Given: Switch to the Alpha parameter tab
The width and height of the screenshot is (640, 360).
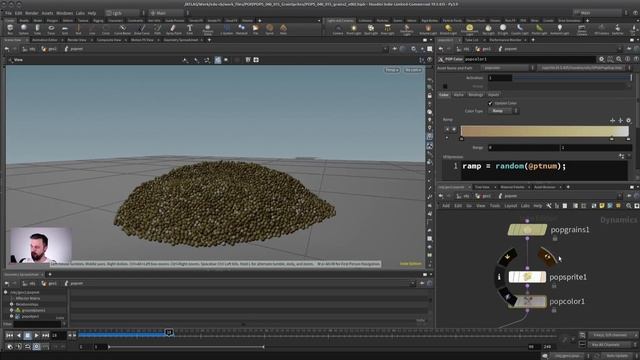Looking at the screenshot, I should pos(459,95).
